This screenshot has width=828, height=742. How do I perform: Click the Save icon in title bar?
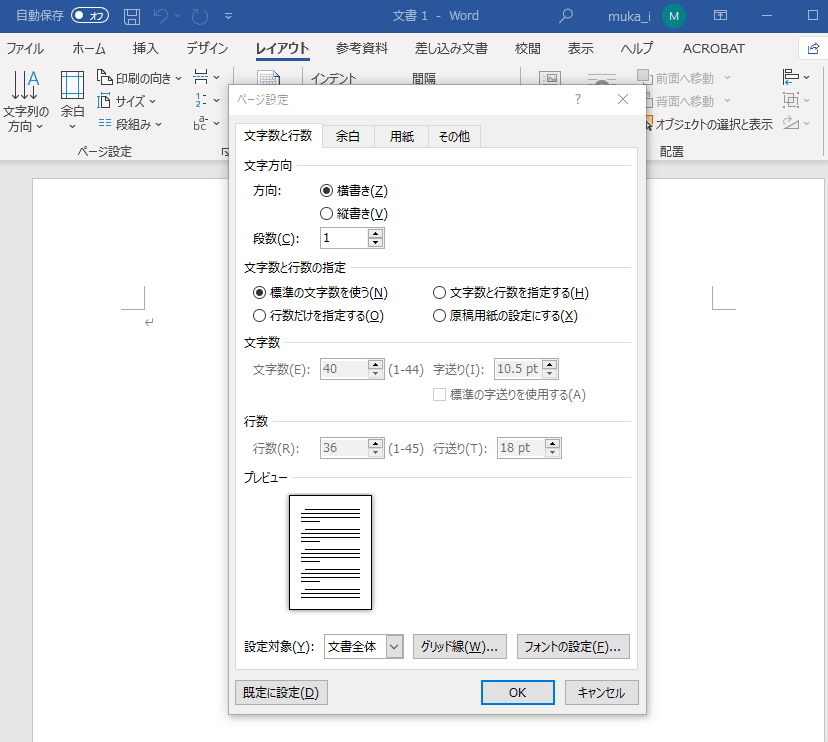click(131, 16)
